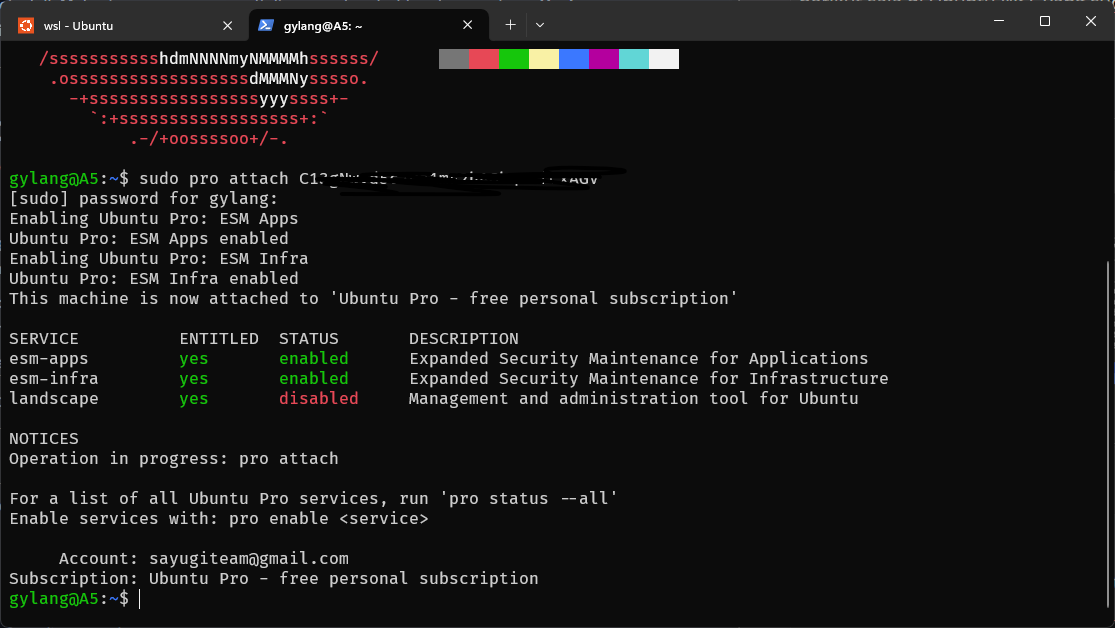
Task: Click the sayugiteam@gmail.com account text
Action: click(248, 559)
